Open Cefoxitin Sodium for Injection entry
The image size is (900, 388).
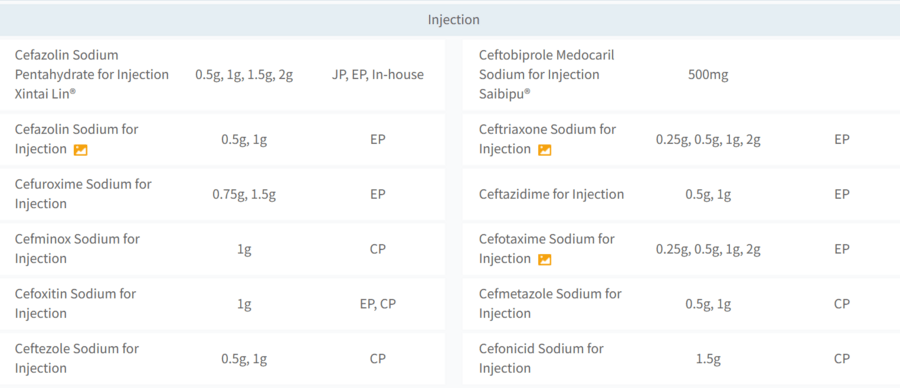pyautogui.click(x=75, y=303)
